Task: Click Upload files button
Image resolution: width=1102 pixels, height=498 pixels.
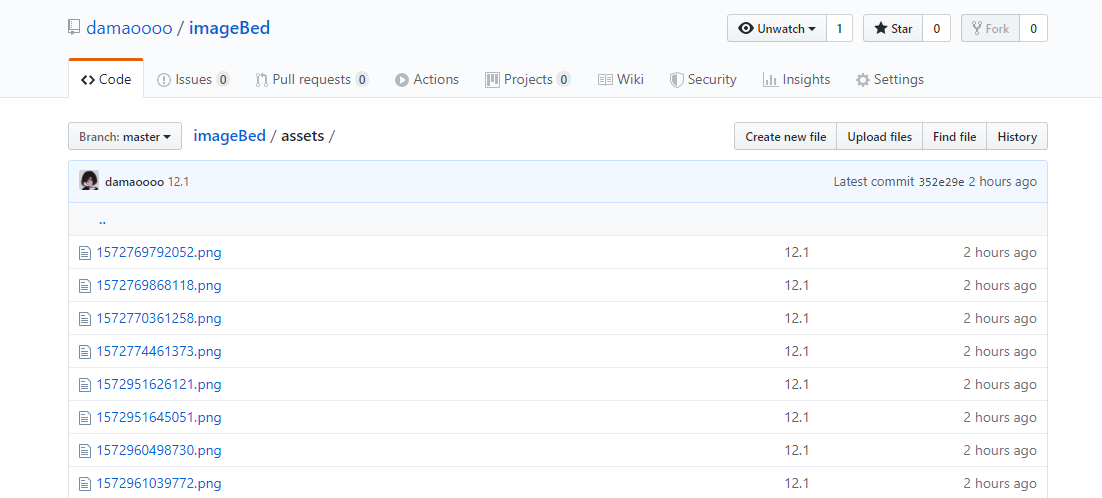Action: (880, 136)
